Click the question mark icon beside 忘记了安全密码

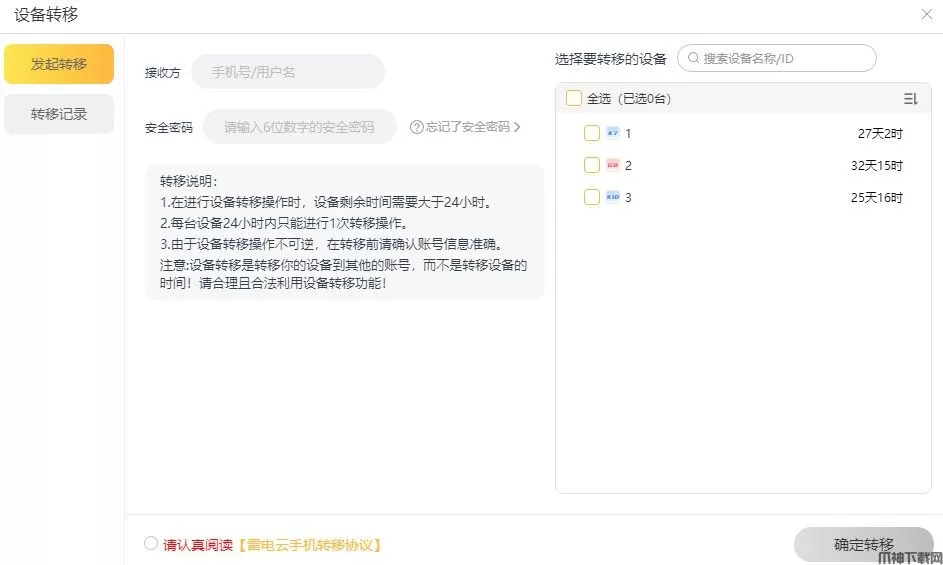tap(416, 127)
